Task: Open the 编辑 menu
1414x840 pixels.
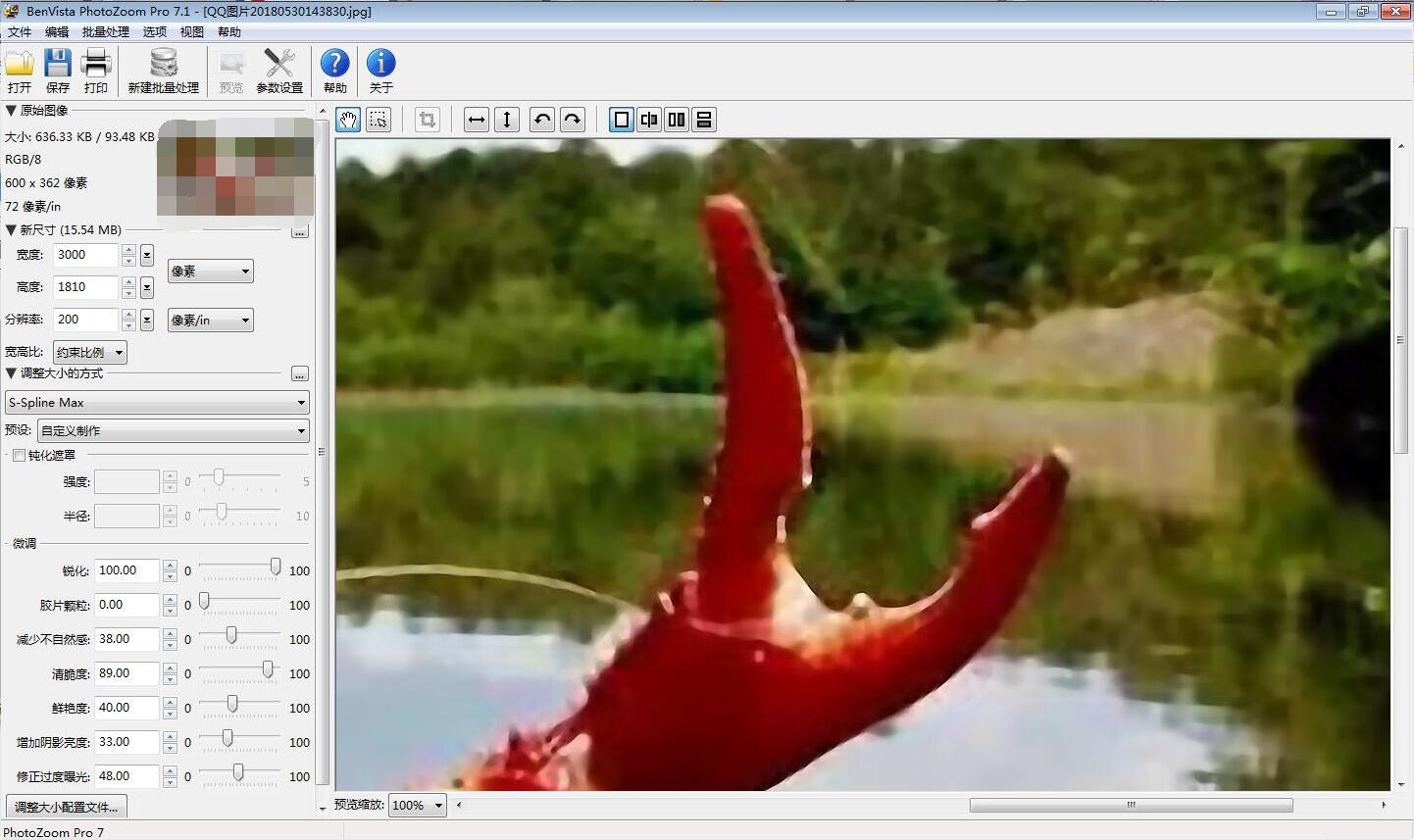Action: [x=57, y=32]
